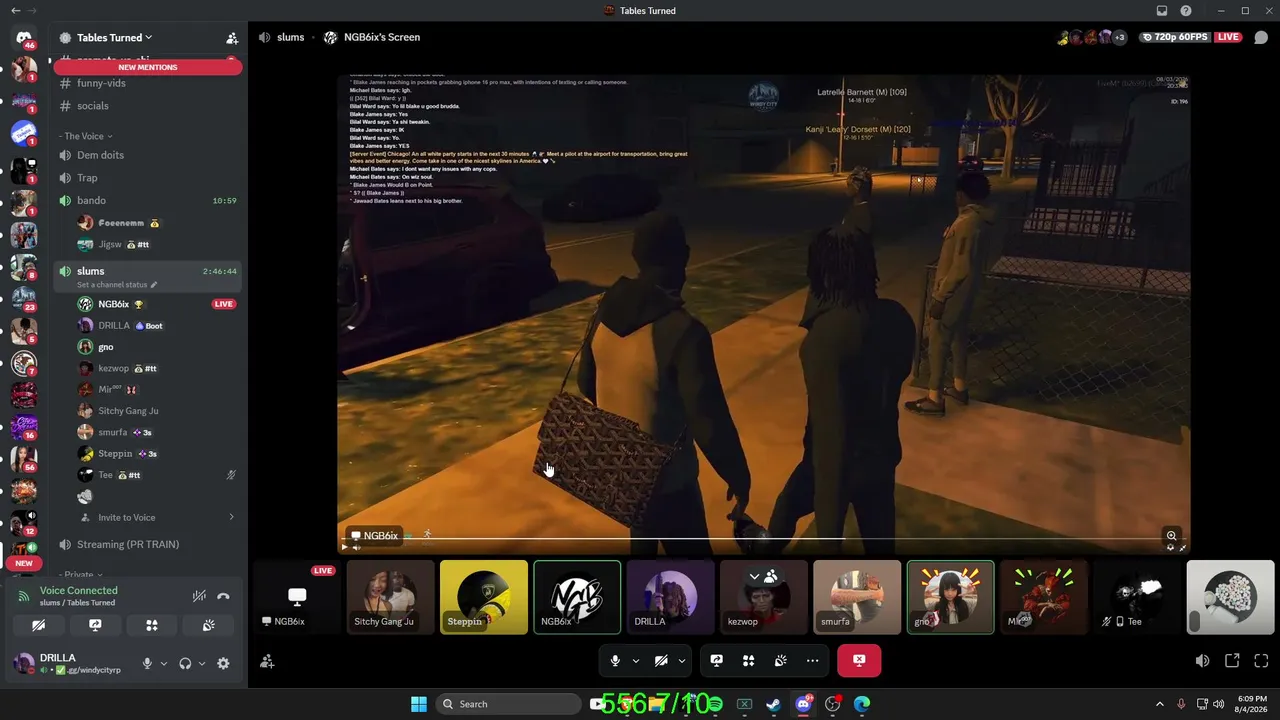Click the red stop watching stream button
Viewport: 1280px width, 720px height.
pos(859,660)
